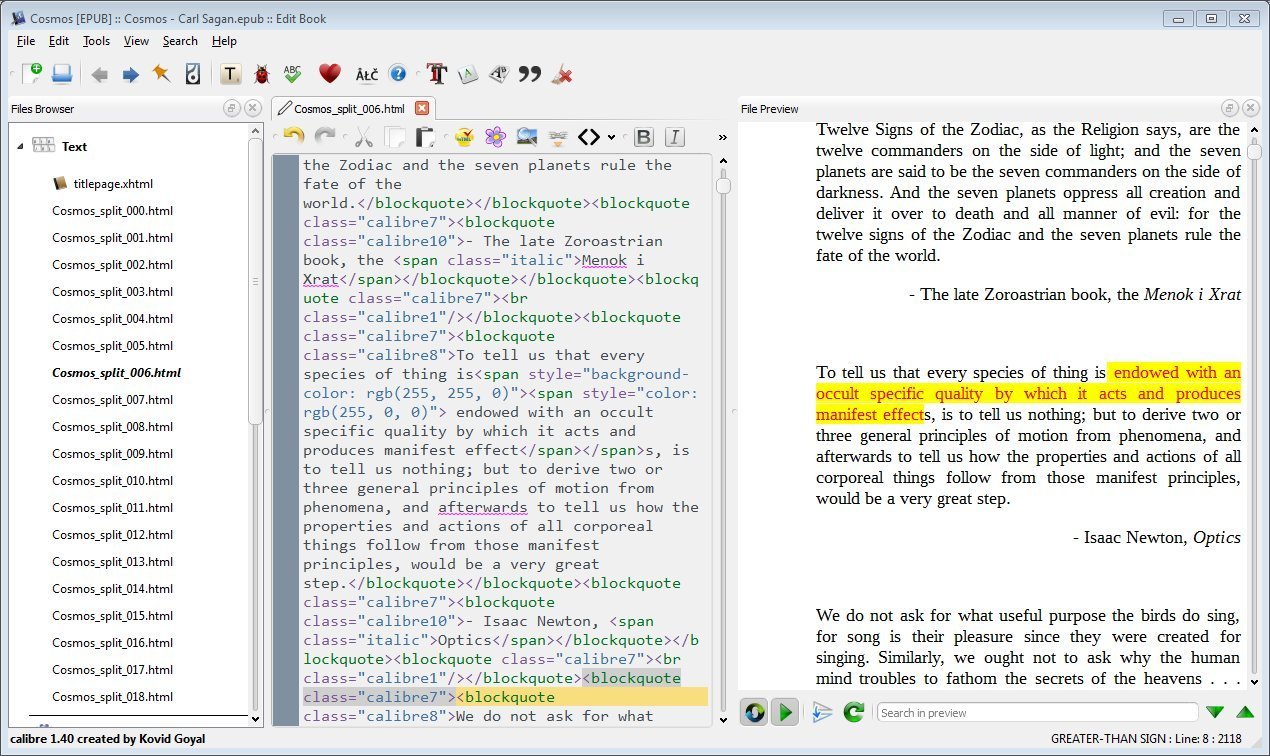Click the Donate heart icon
This screenshot has width=1270, height=756.
(330, 74)
